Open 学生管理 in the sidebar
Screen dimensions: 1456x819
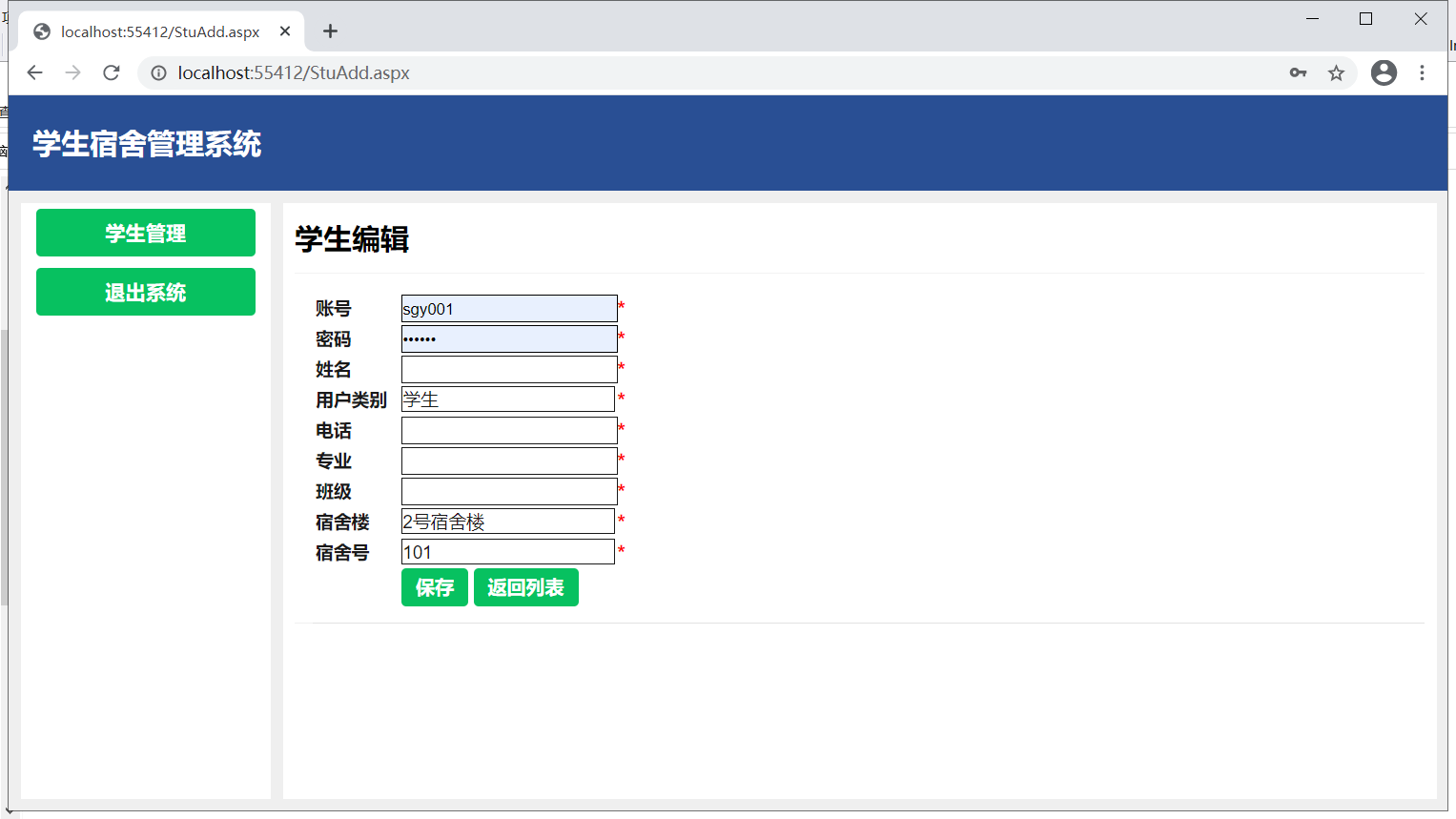146,233
